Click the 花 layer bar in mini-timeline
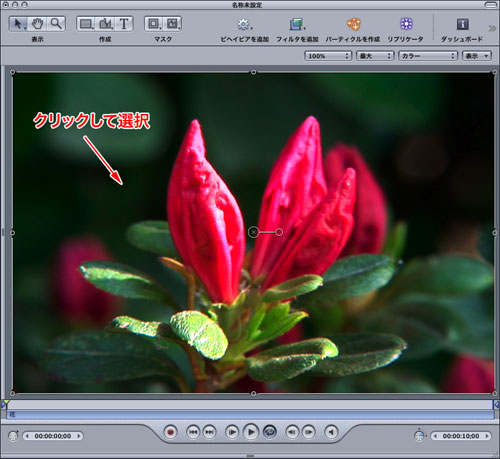The height and width of the screenshot is (459, 500). [250, 415]
